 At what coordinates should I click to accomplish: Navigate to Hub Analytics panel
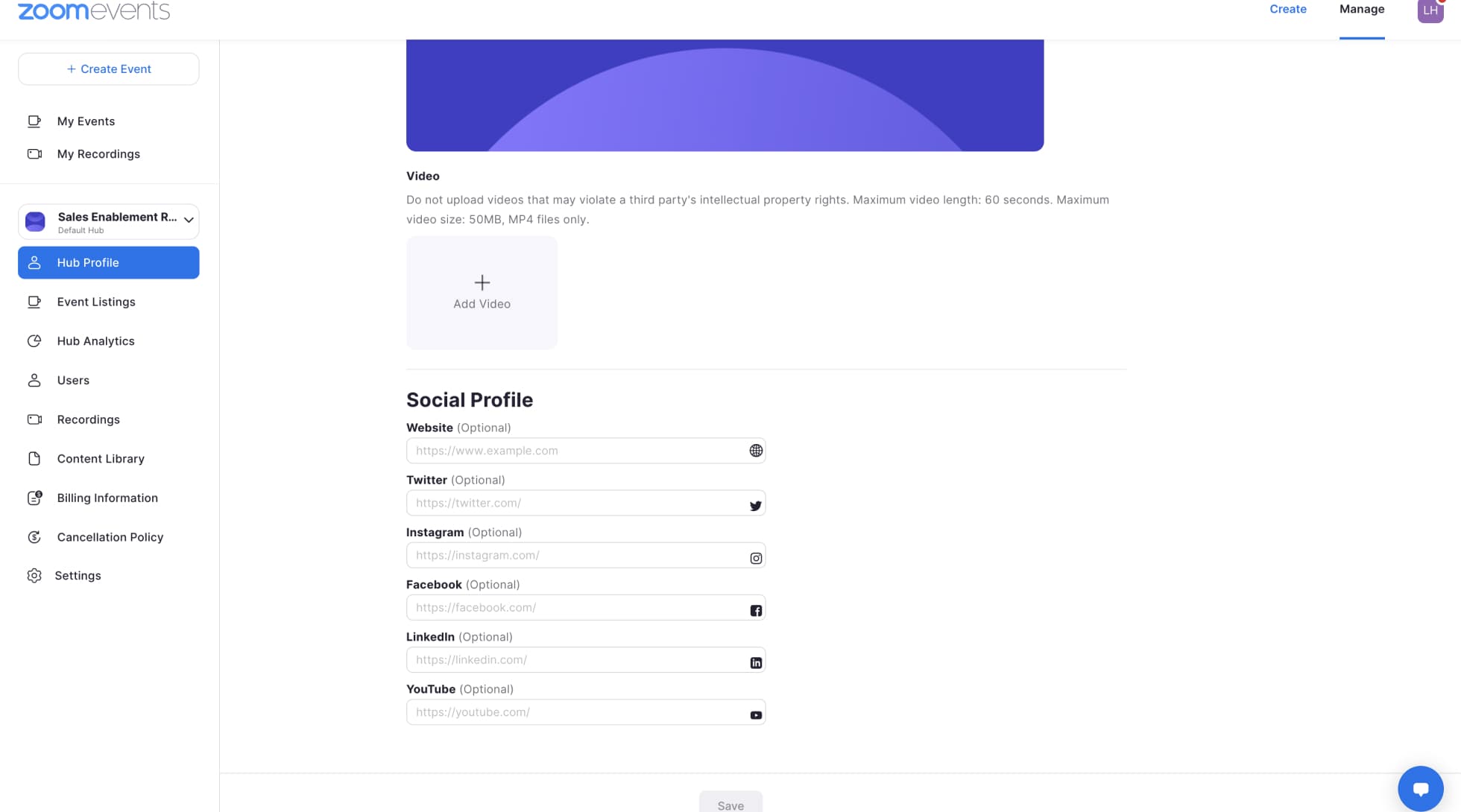click(x=95, y=341)
